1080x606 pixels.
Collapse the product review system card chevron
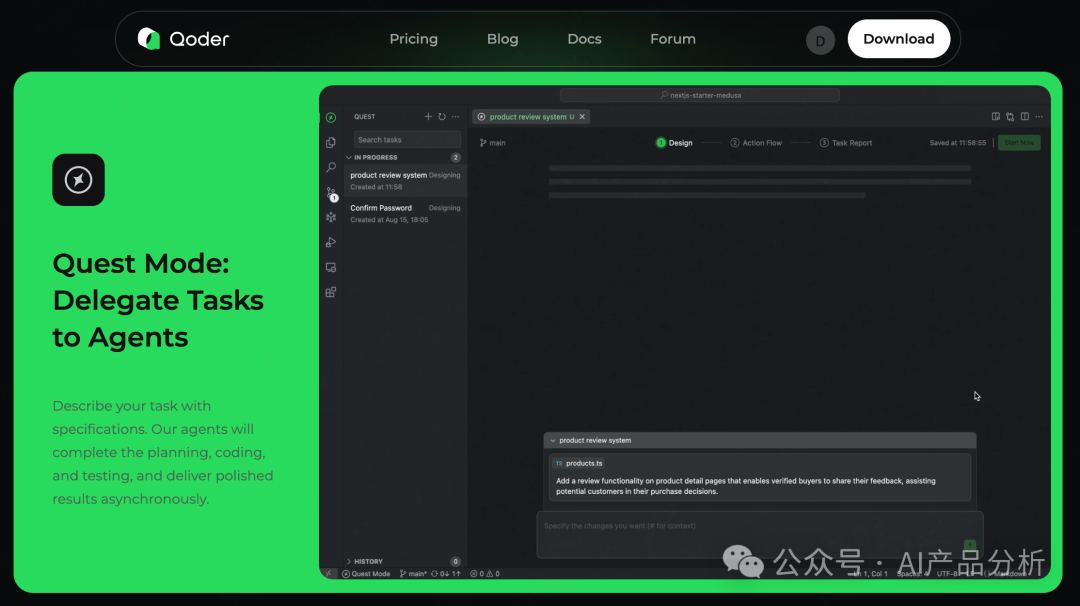(552, 441)
